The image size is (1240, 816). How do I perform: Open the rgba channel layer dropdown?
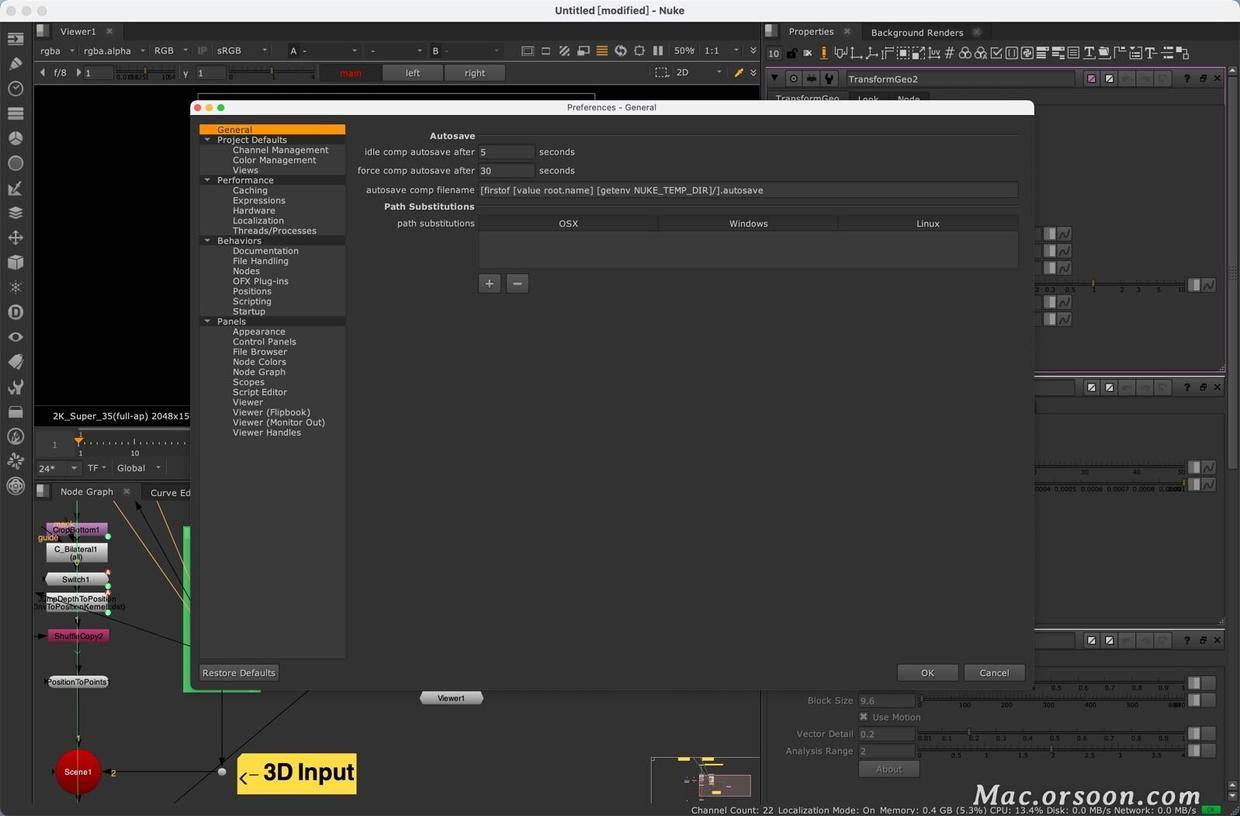[56, 51]
